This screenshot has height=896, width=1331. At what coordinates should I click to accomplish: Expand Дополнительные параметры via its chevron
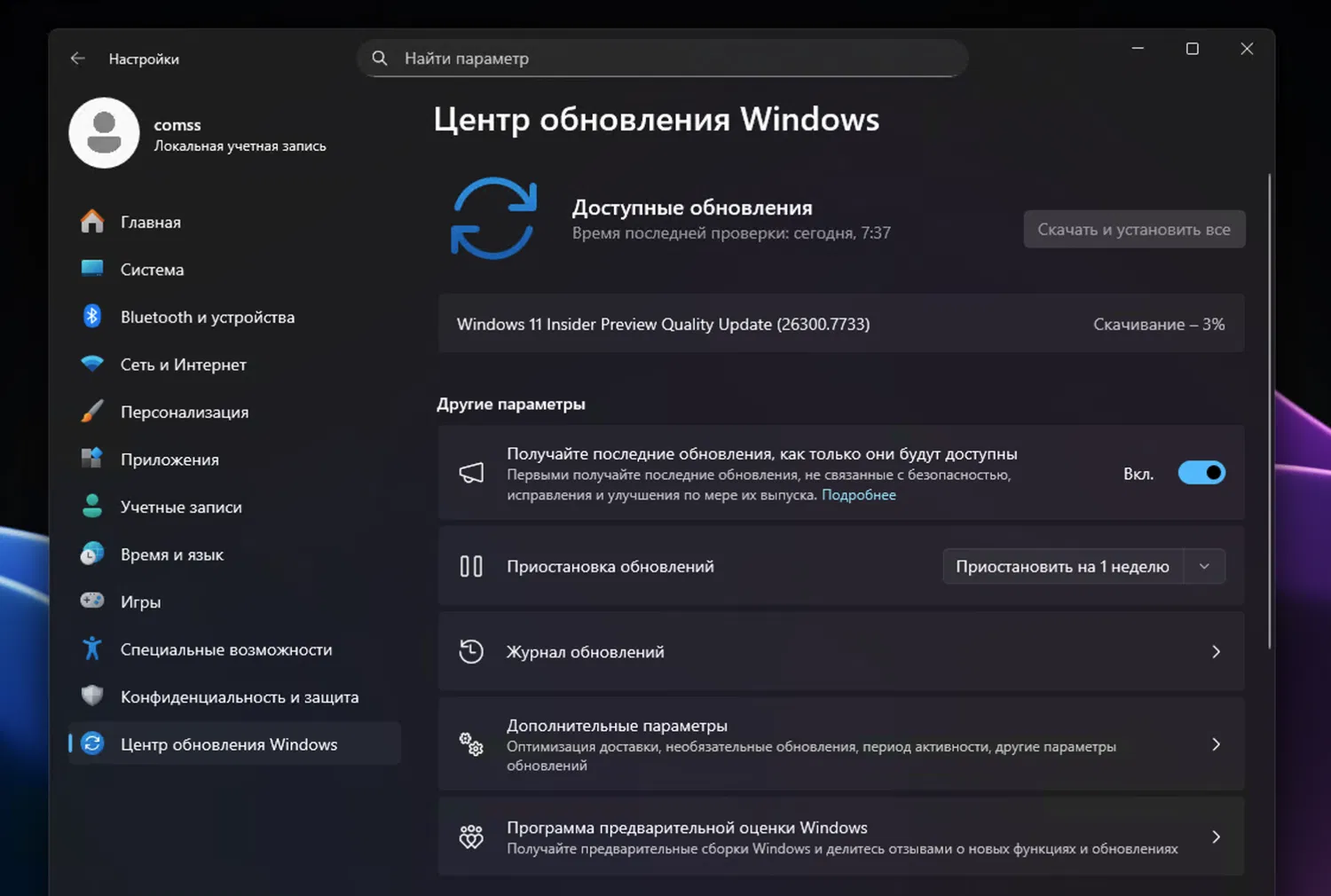1216,745
